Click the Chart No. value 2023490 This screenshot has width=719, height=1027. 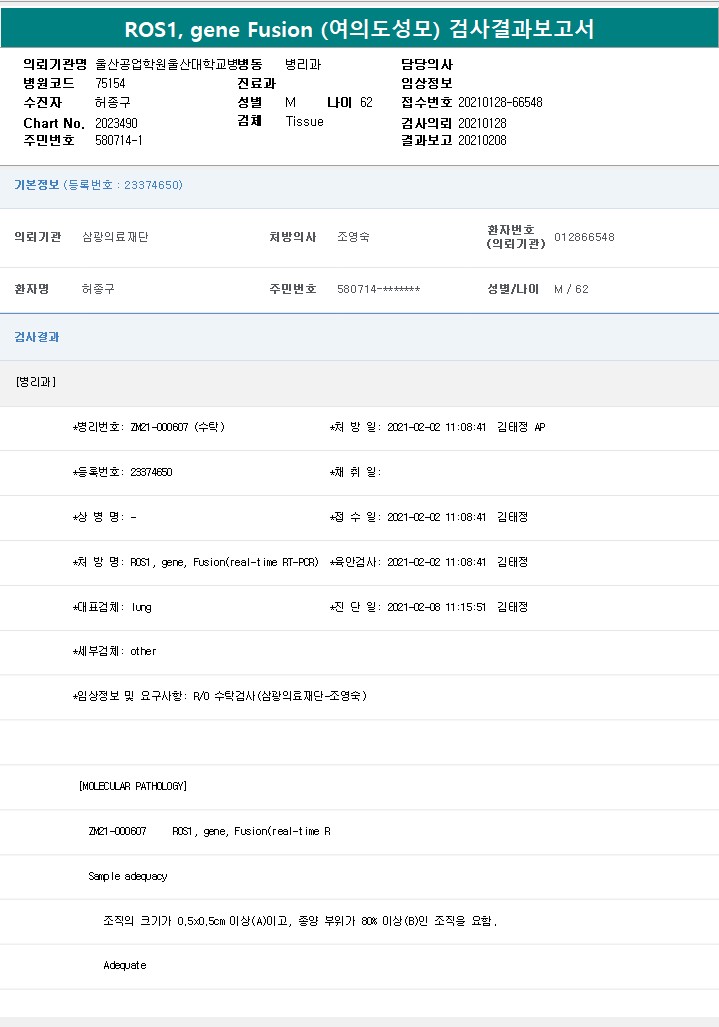point(116,122)
